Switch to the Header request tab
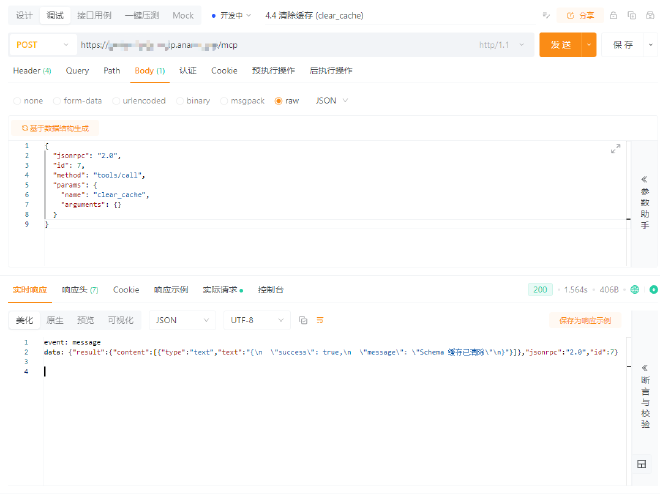660x494 pixels. click(32, 71)
